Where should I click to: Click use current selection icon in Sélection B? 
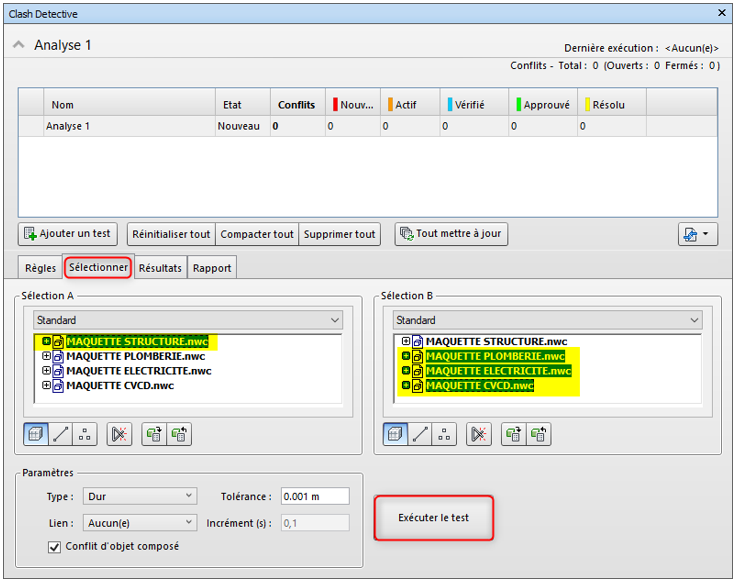click(514, 434)
